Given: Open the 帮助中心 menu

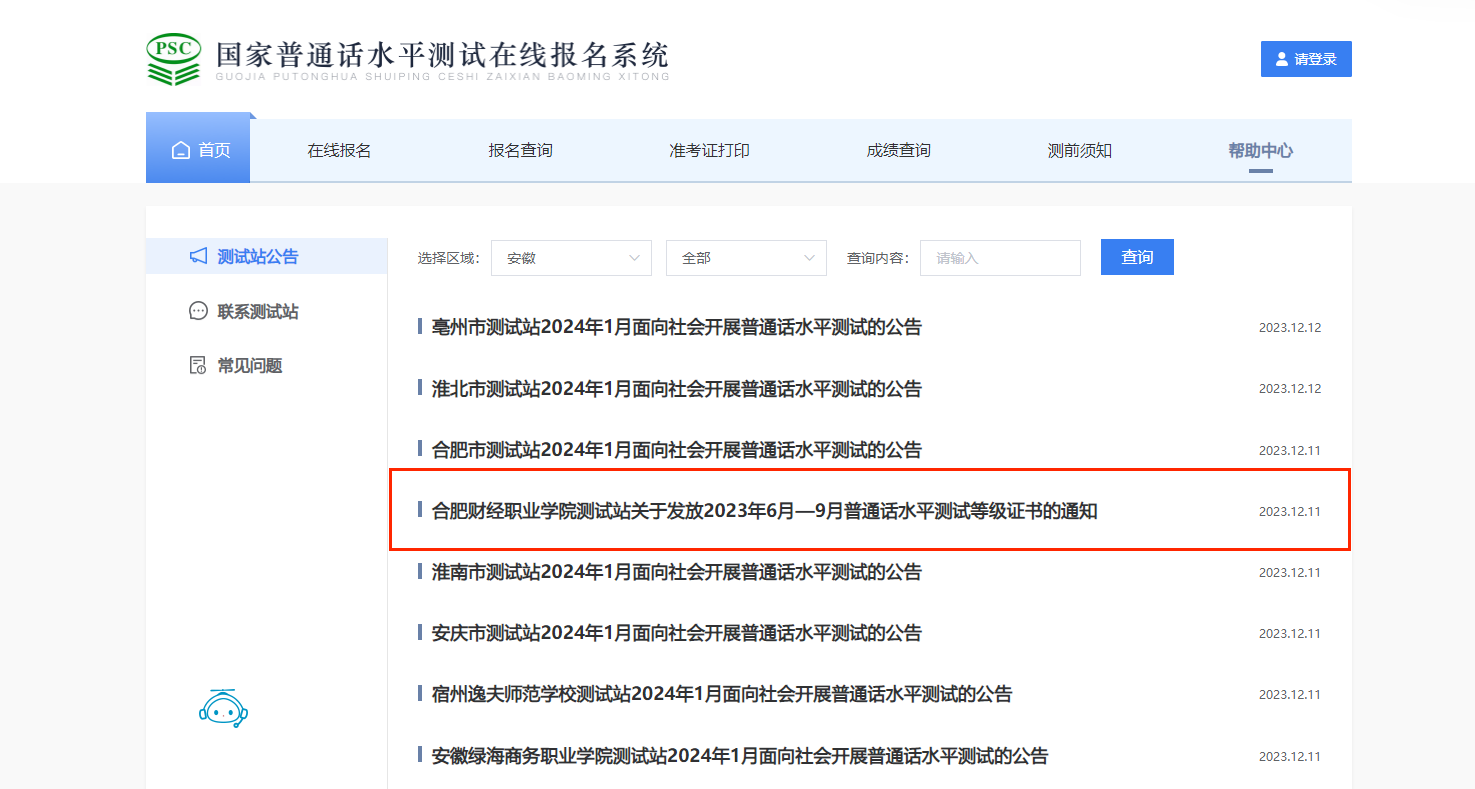Looking at the screenshot, I should tap(1260, 151).
